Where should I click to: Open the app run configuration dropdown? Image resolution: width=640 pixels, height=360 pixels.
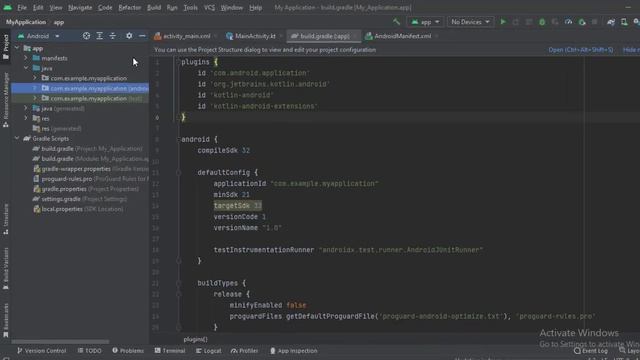coord(425,22)
